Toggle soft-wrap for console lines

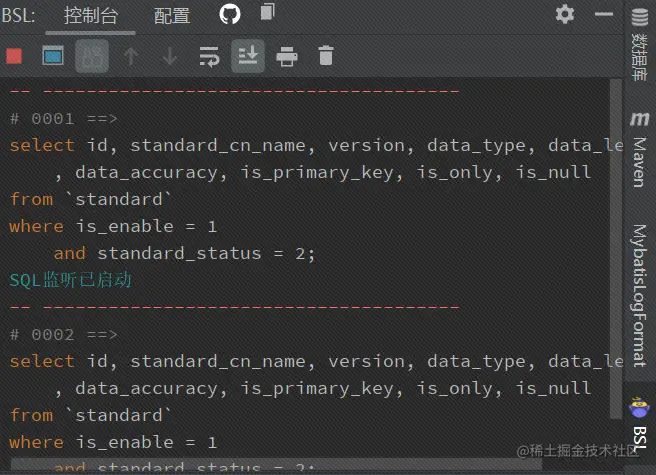(209, 56)
